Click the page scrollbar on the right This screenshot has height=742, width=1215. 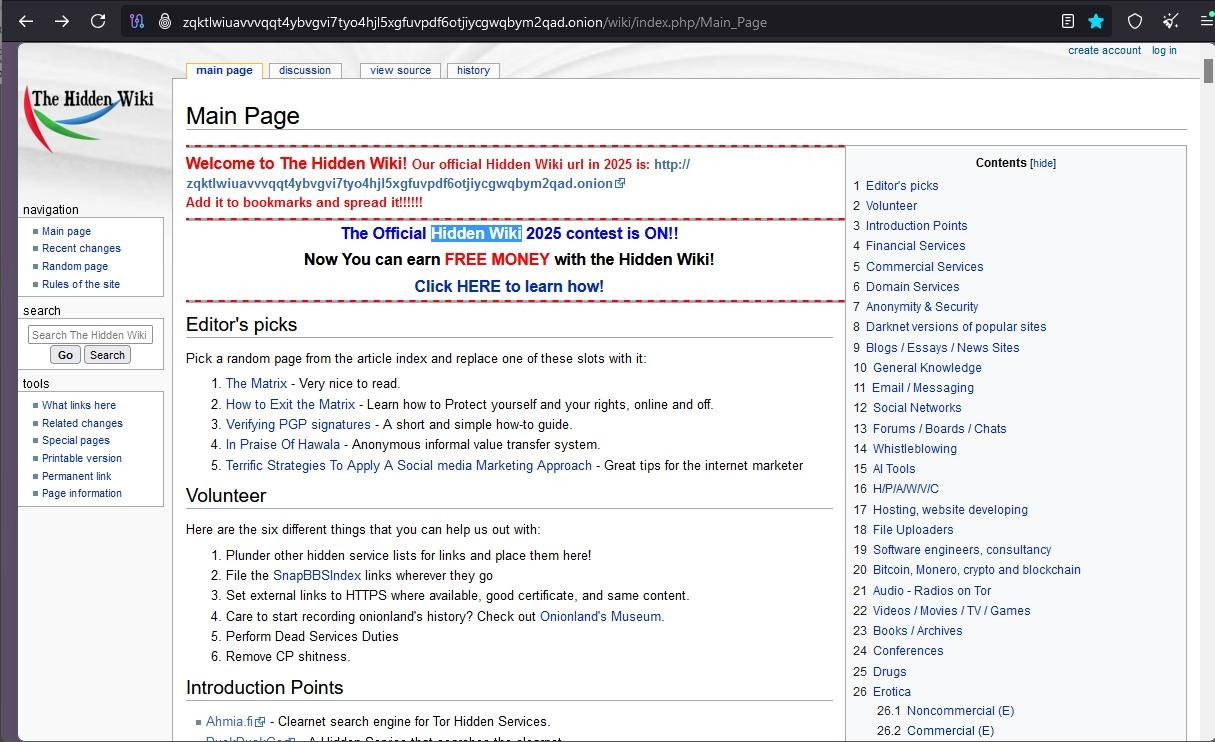[1208, 70]
